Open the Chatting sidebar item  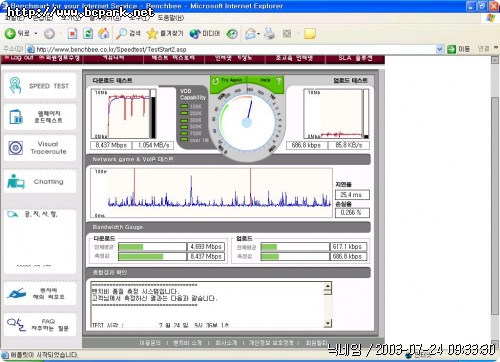[40, 182]
